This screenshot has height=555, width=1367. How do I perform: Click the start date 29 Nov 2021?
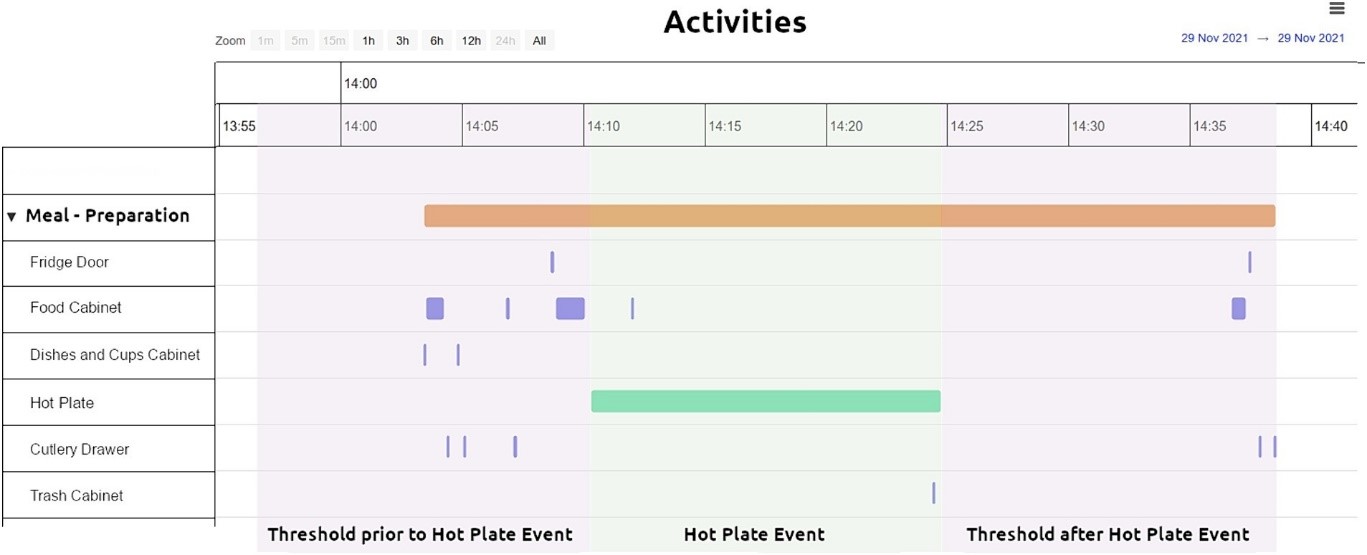click(x=1214, y=38)
